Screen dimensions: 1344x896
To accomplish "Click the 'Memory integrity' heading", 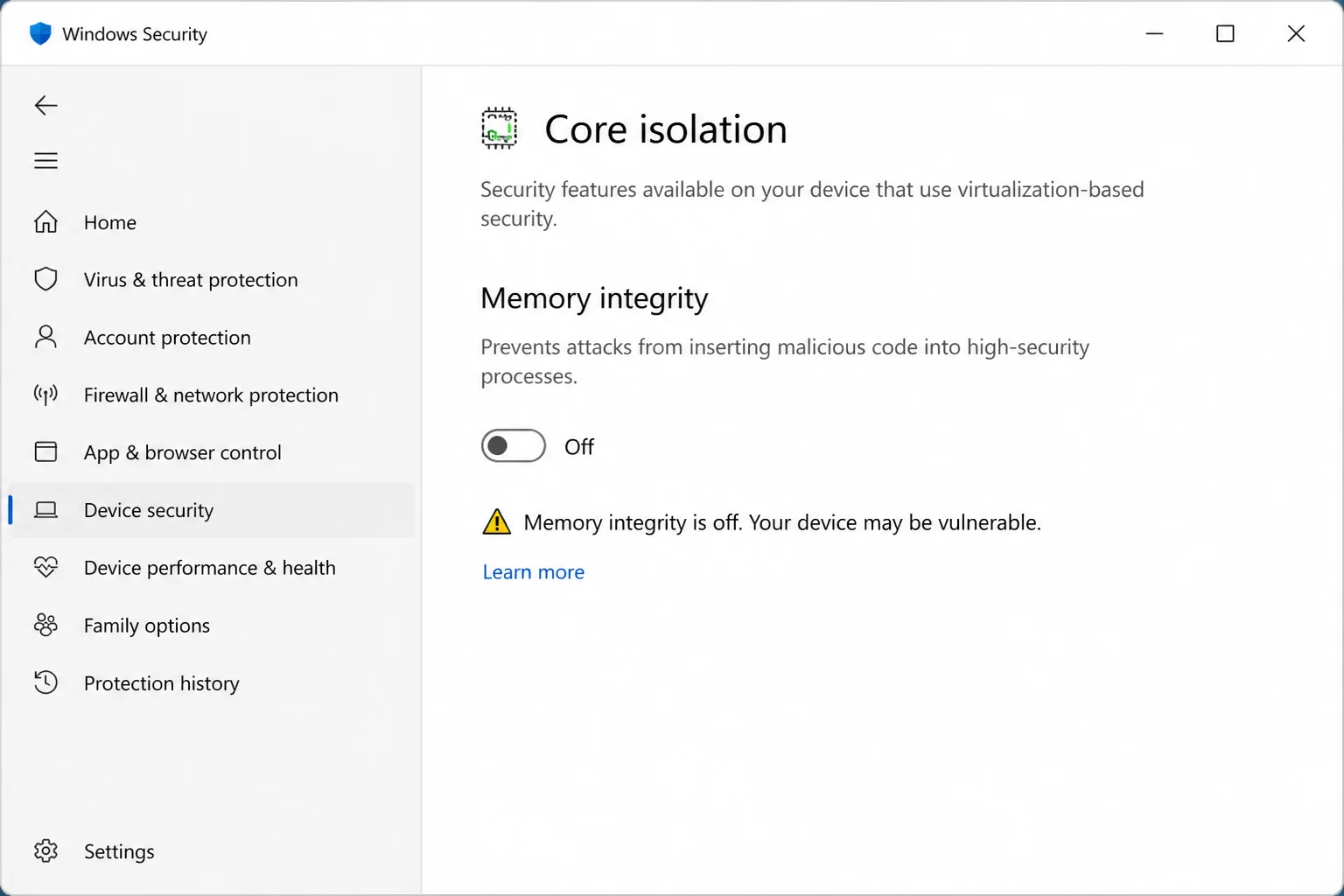I will click(x=594, y=298).
